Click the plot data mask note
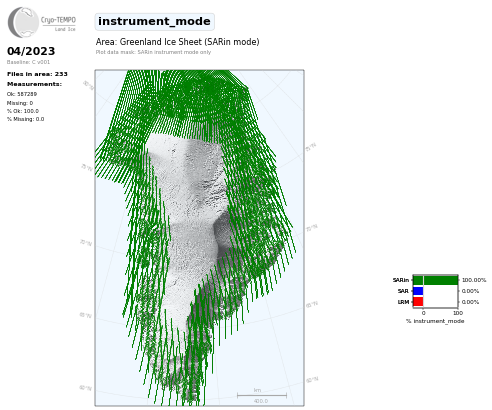492x410 pixels. pyautogui.click(x=153, y=52)
